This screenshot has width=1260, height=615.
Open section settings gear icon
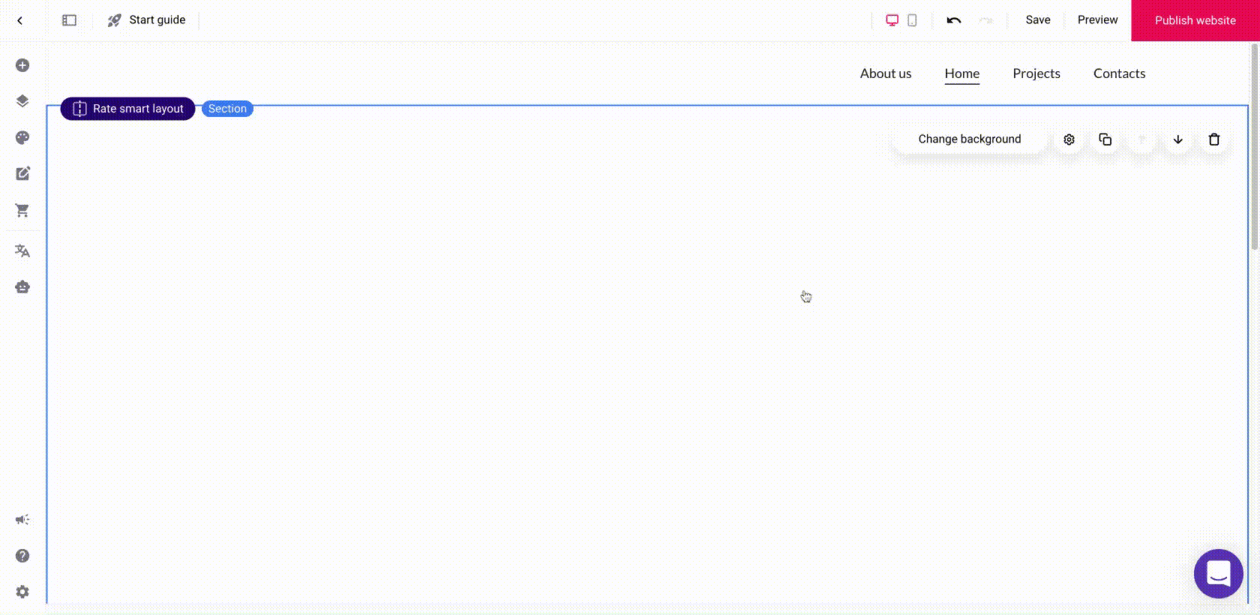point(1069,140)
